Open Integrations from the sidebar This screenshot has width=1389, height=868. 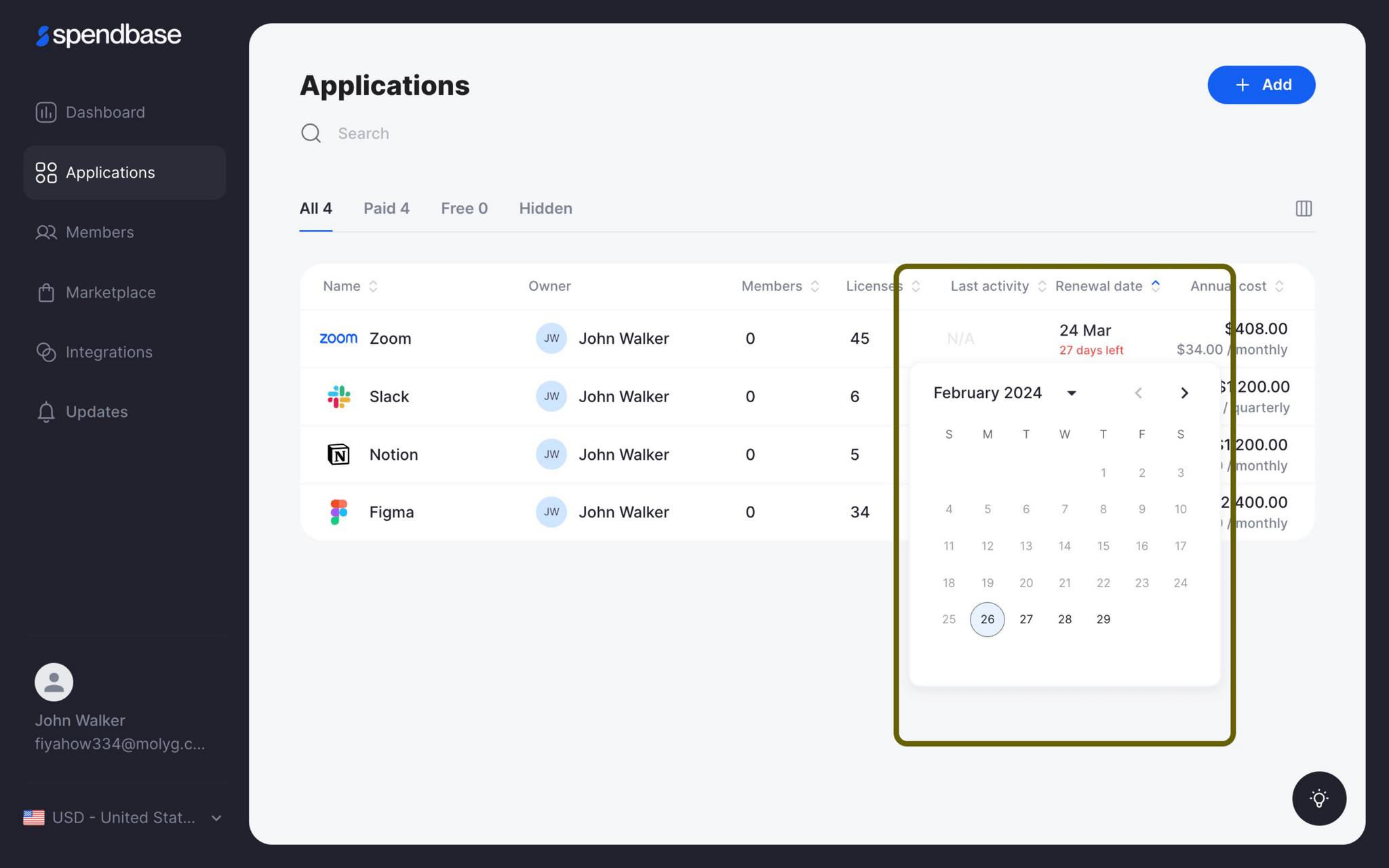coord(124,352)
